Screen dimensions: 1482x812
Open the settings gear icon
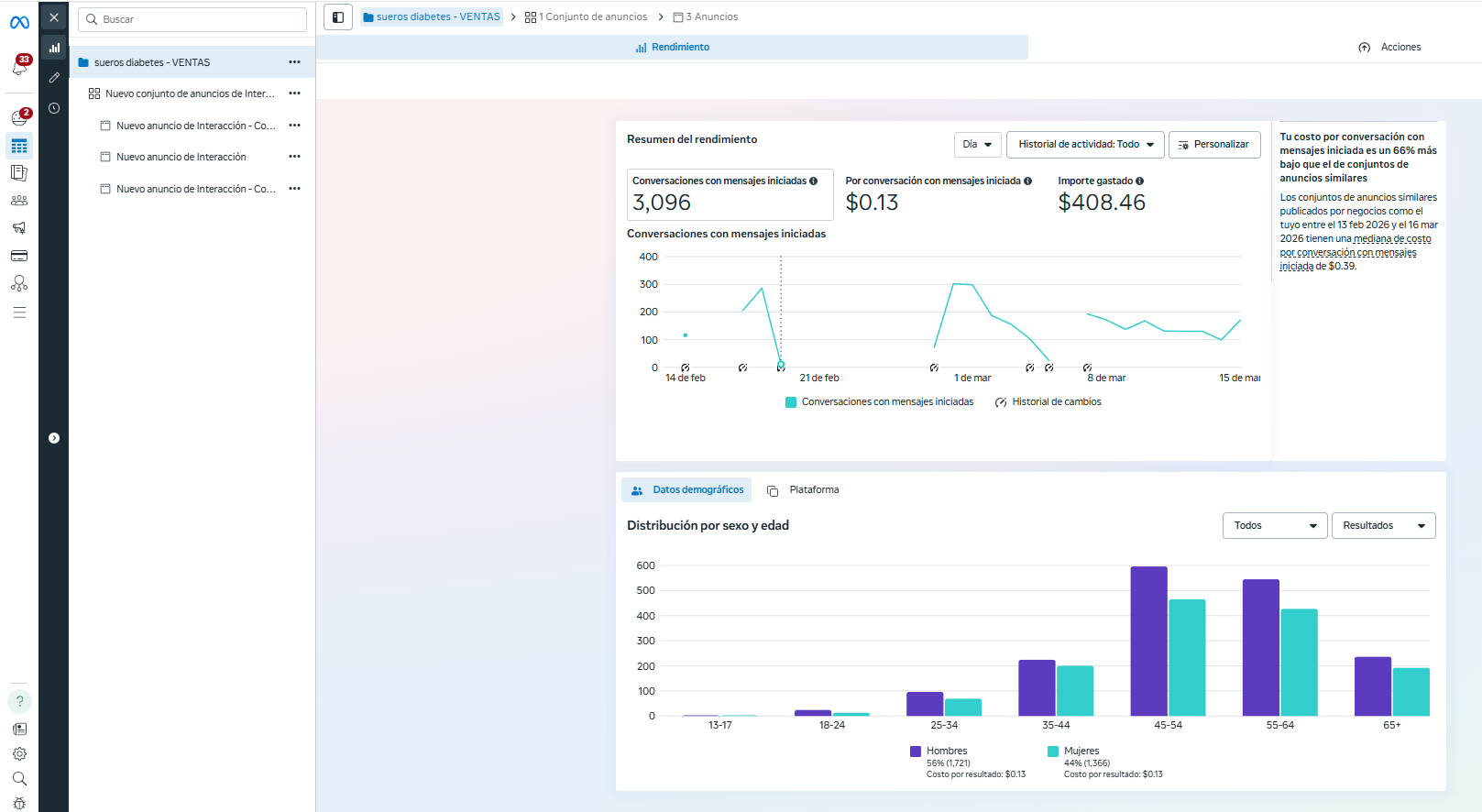pos(19,753)
